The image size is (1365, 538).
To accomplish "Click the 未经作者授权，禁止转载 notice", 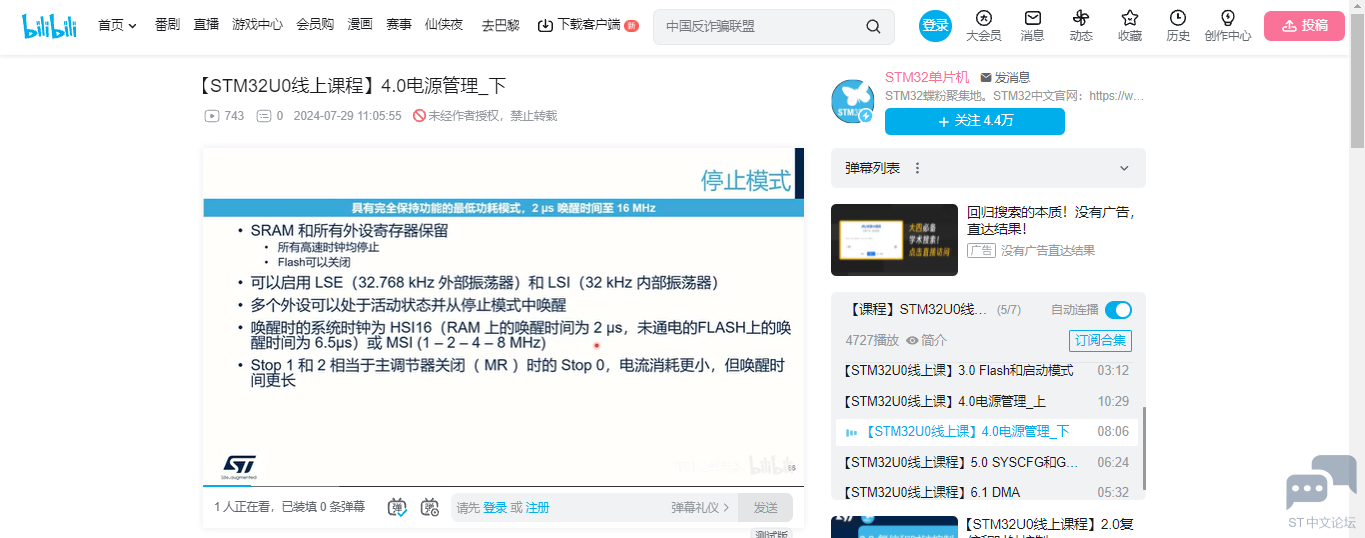I will coord(485,116).
